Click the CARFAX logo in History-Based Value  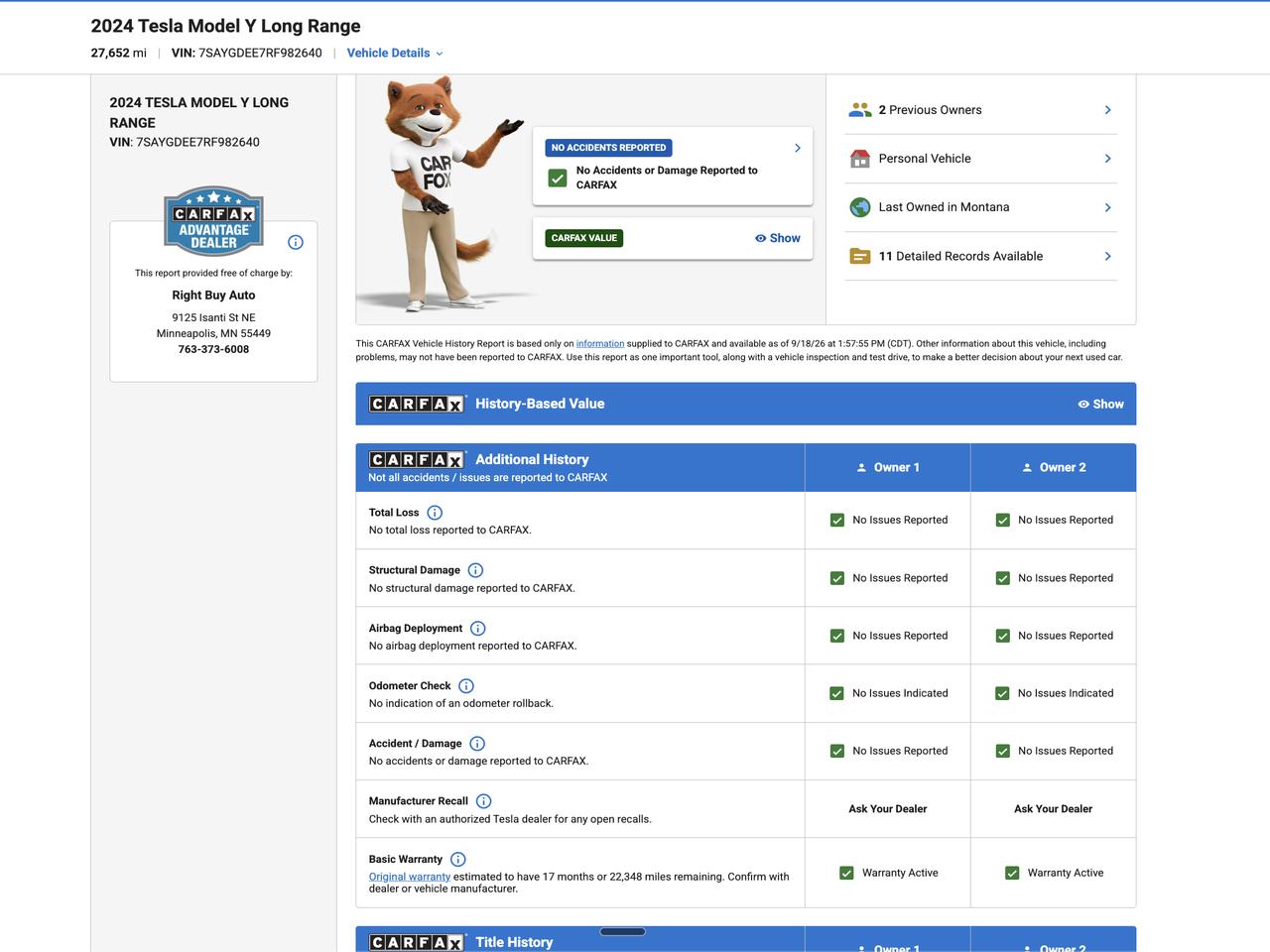point(417,404)
